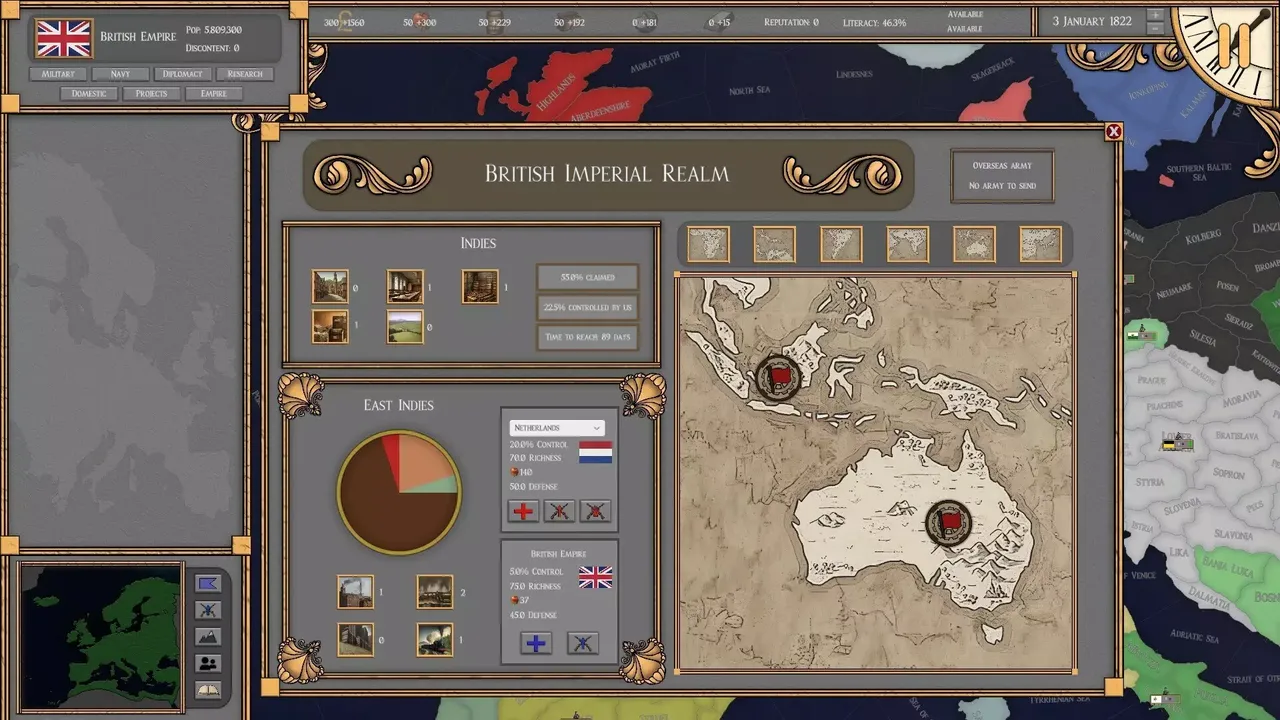
Task: Click the Indies street scene building icon
Action: click(330, 287)
